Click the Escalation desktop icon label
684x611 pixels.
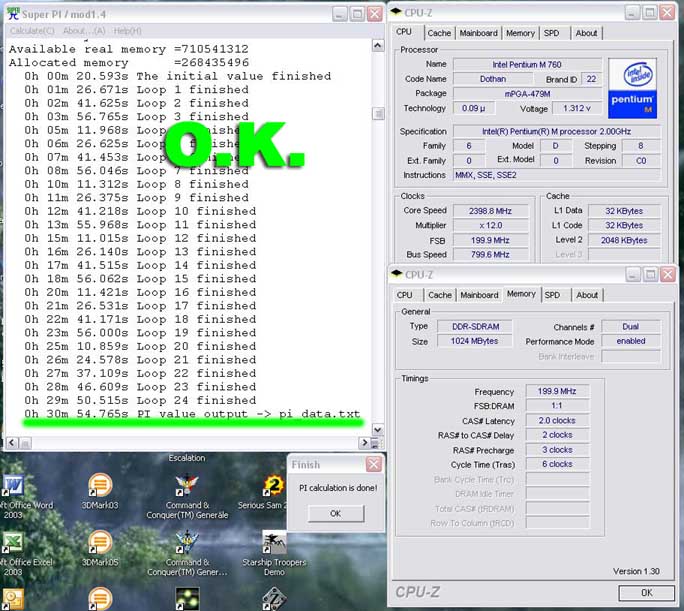coord(187,458)
